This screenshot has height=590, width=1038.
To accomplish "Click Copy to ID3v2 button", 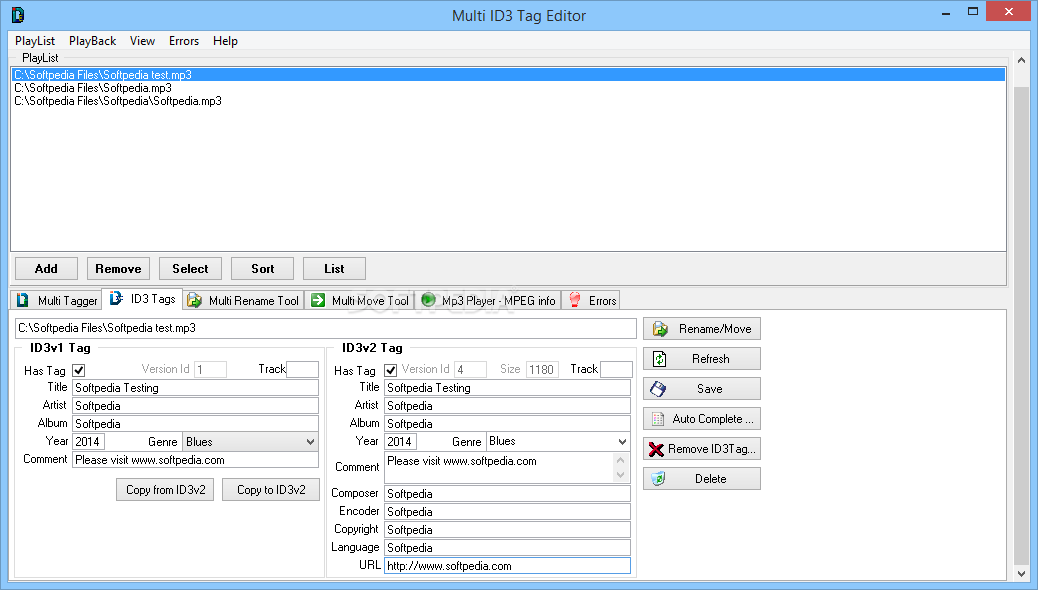I will point(271,490).
